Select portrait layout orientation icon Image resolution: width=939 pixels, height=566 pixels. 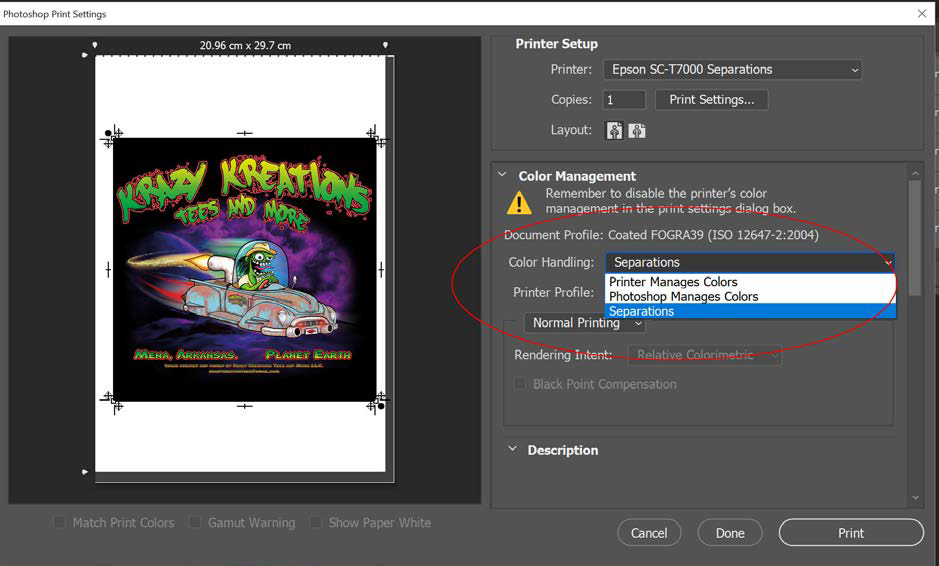pos(614,131)
